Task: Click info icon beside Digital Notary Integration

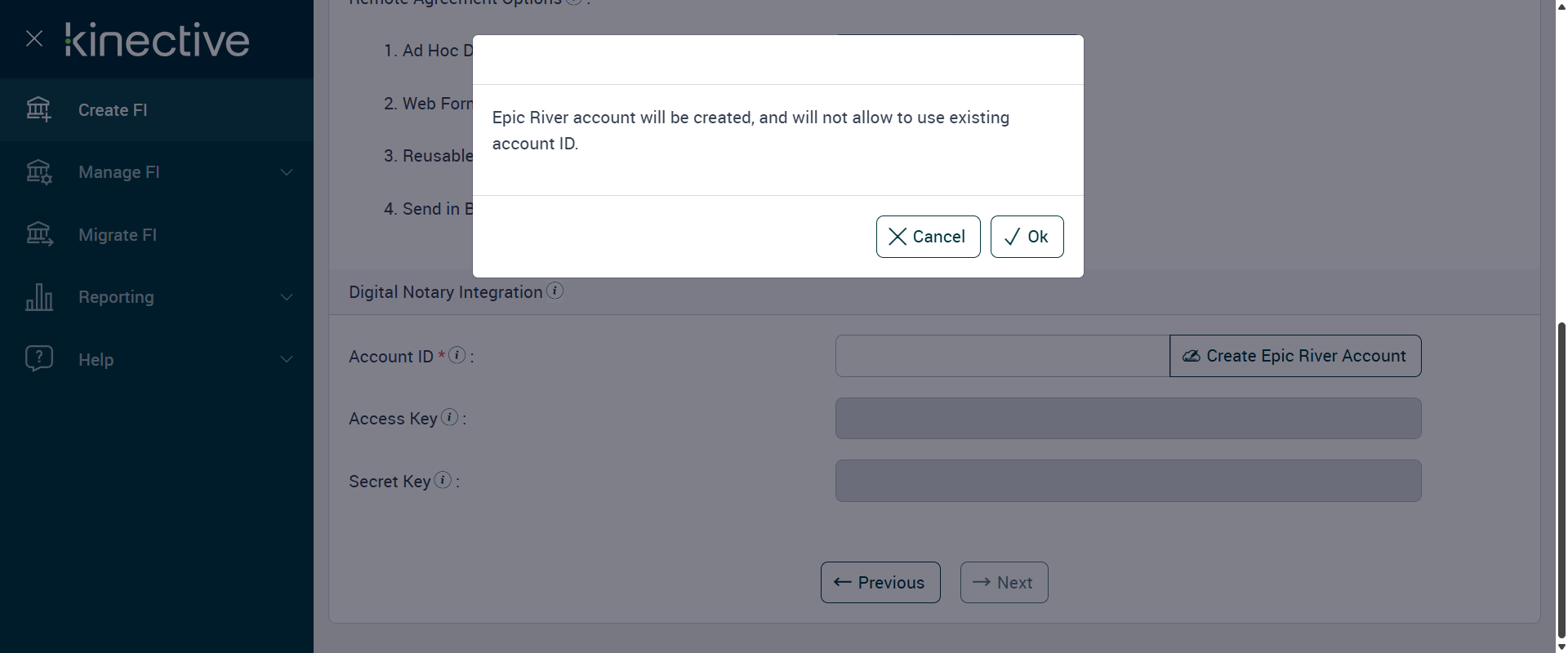Action: [555, 291]
